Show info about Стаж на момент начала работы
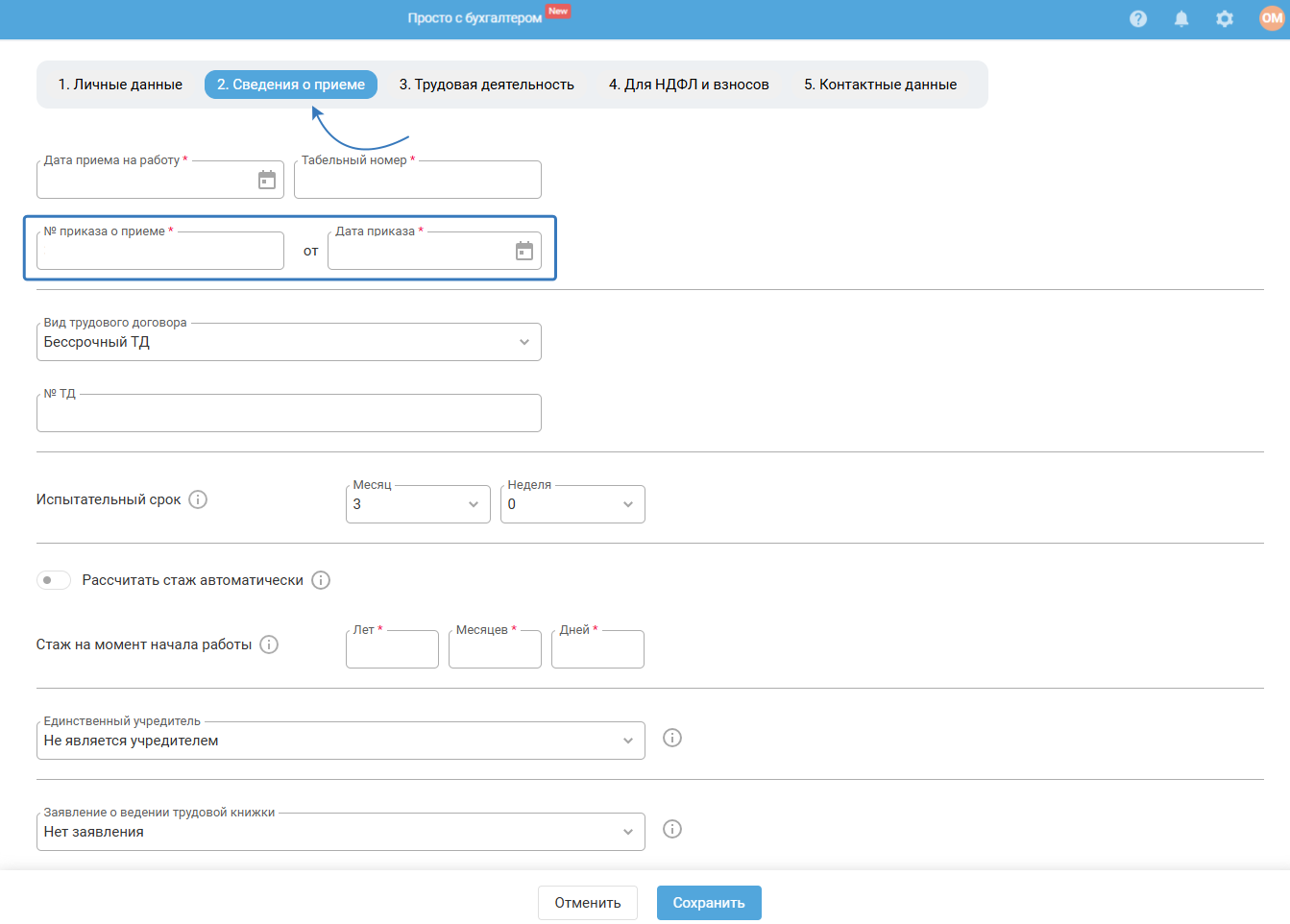 269,644
